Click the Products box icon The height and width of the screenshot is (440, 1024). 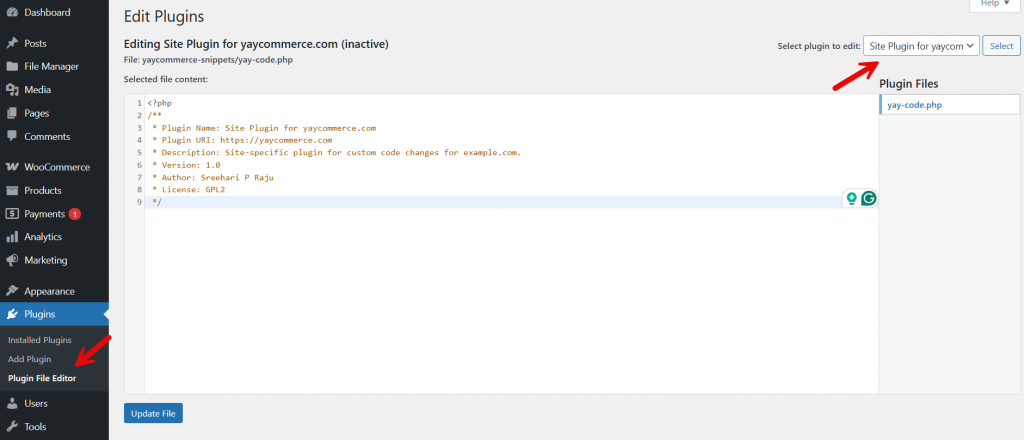12,191
